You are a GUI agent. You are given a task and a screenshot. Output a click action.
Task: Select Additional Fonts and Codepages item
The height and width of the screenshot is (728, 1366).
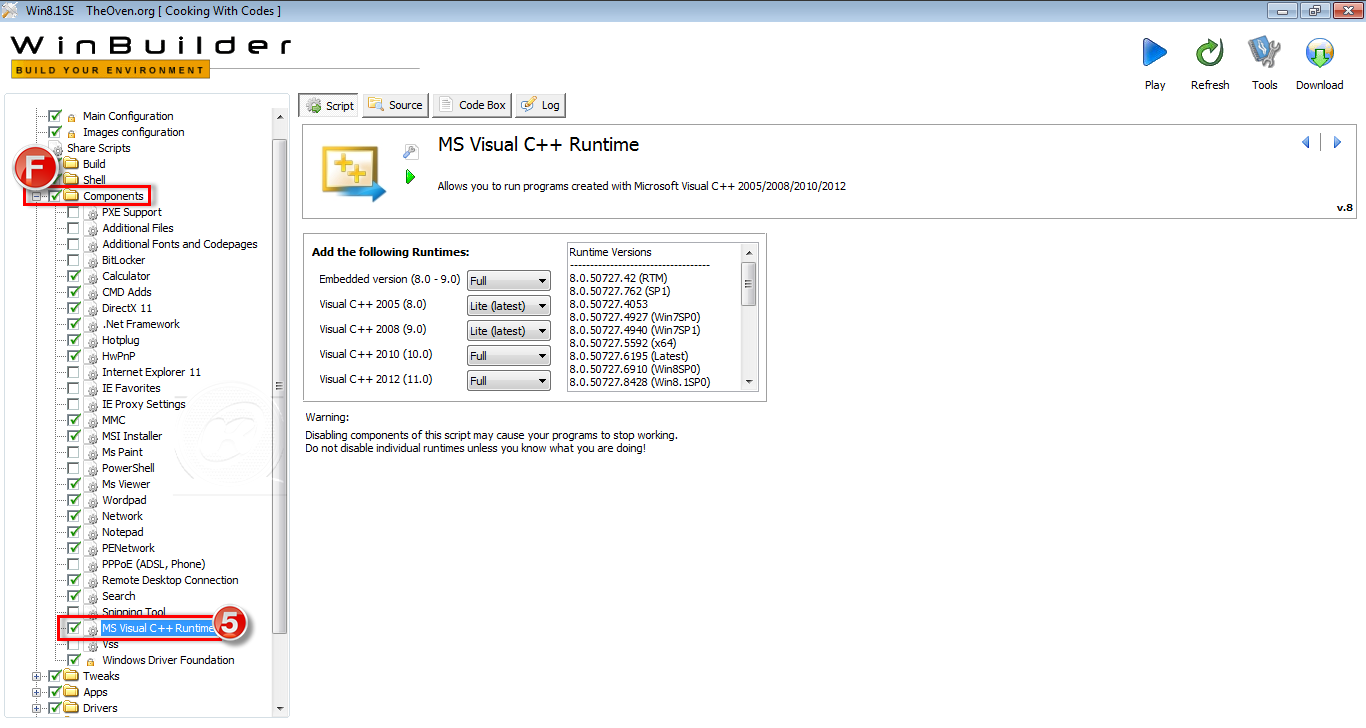tap(179, 244)
